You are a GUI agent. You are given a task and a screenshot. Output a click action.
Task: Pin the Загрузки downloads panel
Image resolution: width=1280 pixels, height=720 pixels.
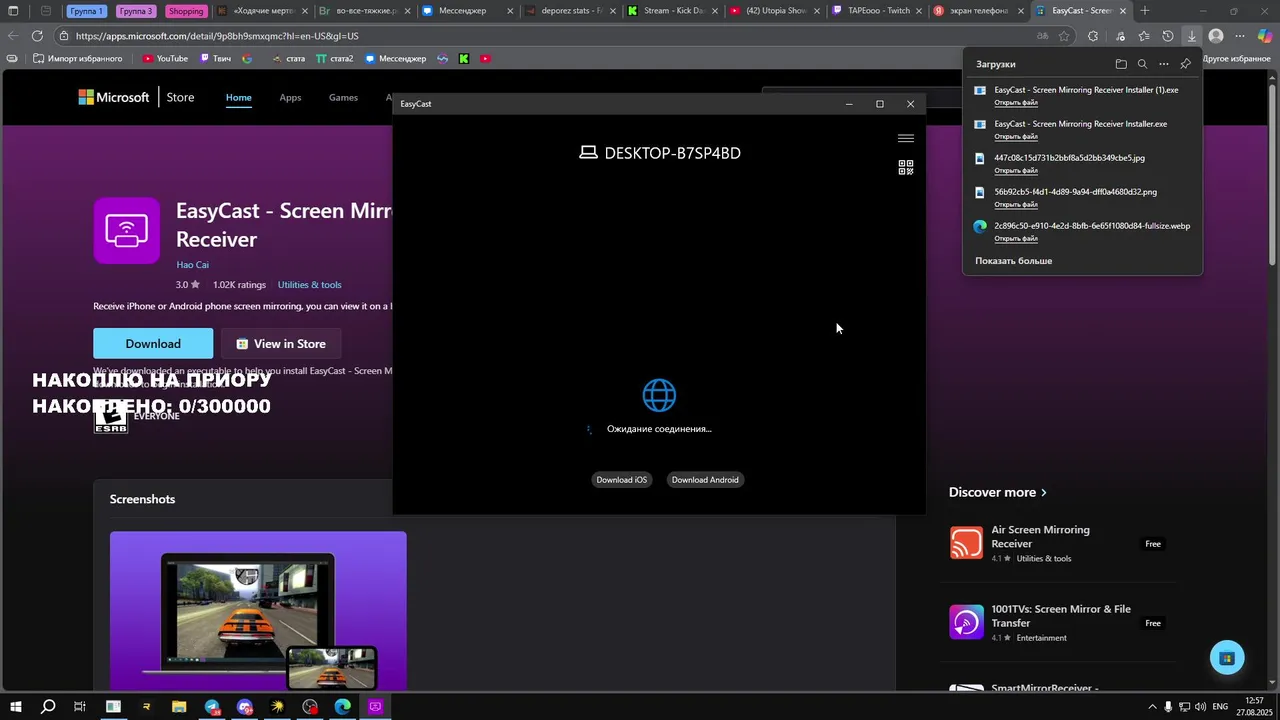(x=1186, y=64)
